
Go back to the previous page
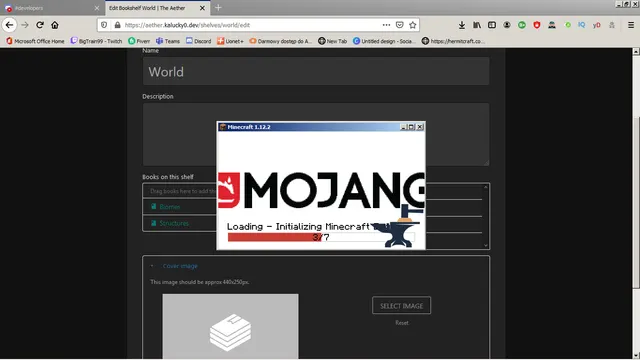coord(9,25)
